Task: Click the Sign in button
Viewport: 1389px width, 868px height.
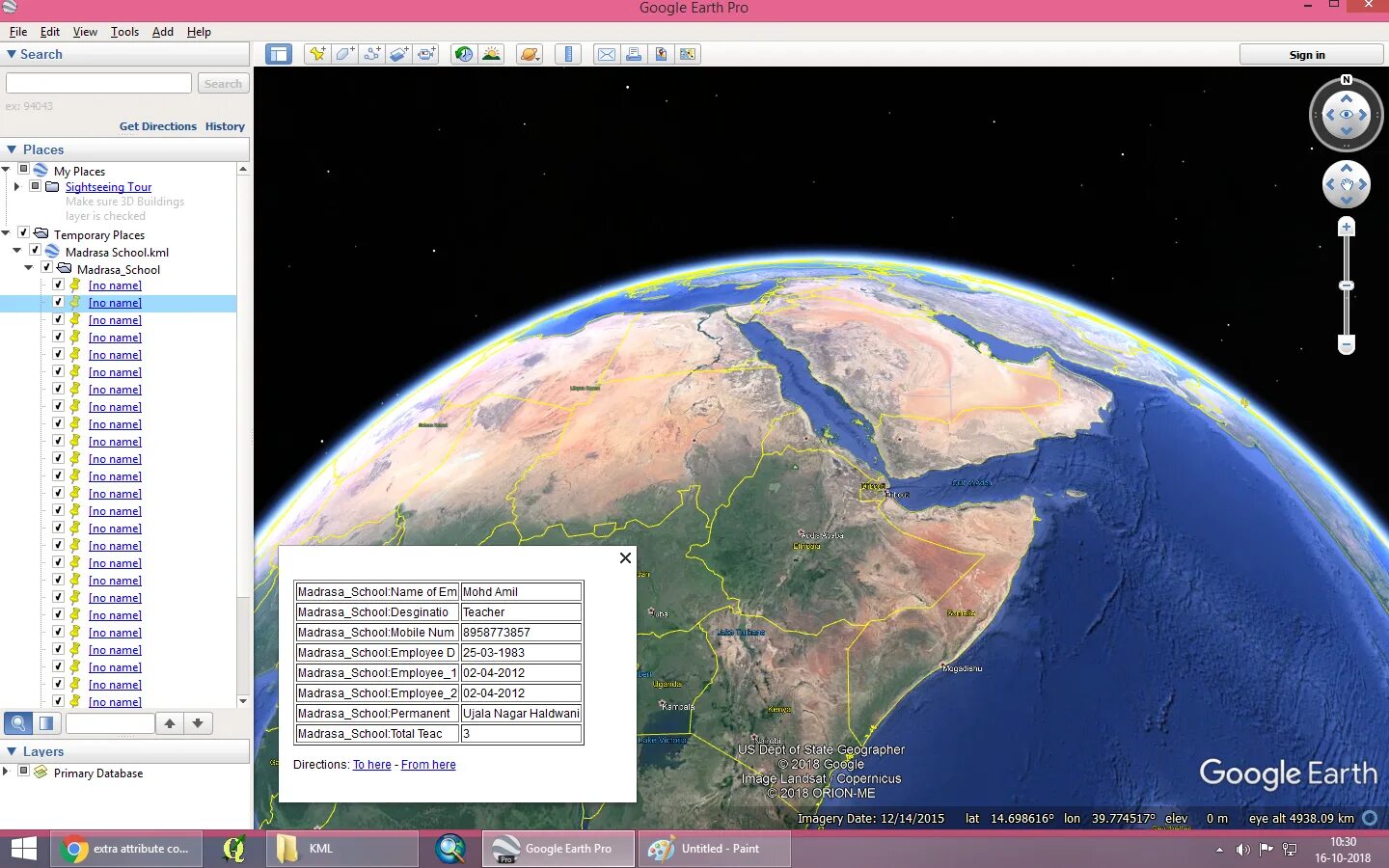Action: 1312,54
